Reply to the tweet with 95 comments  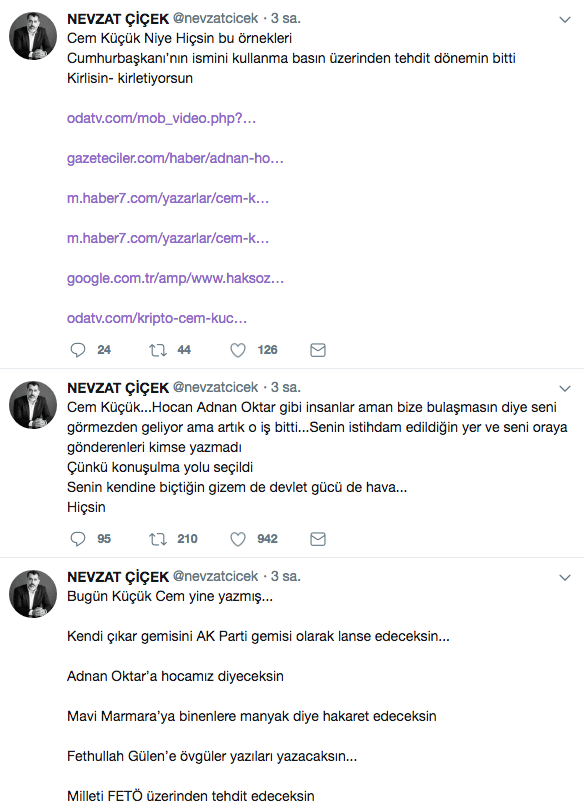coord(77,539)
